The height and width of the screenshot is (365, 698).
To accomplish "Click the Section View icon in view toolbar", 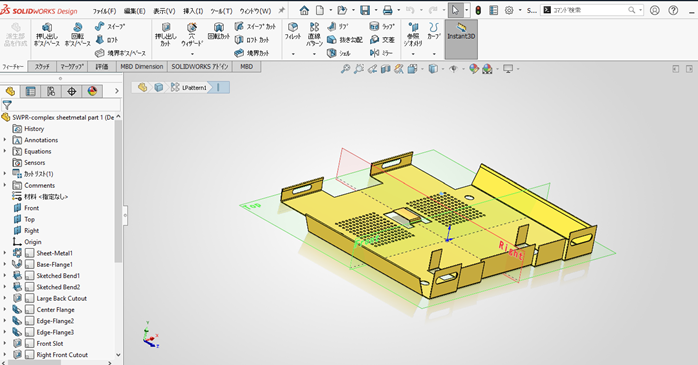I will tap(386, 69).
